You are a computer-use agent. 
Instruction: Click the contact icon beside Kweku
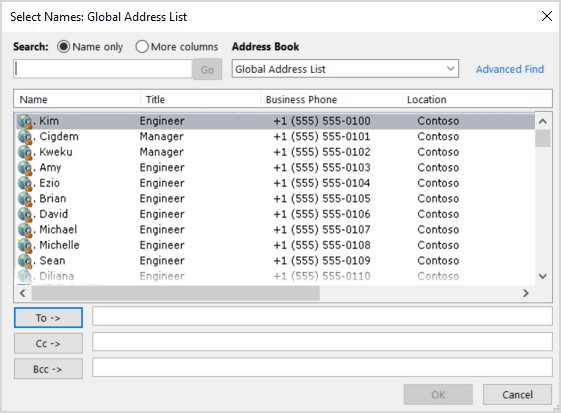click(25, 152)
